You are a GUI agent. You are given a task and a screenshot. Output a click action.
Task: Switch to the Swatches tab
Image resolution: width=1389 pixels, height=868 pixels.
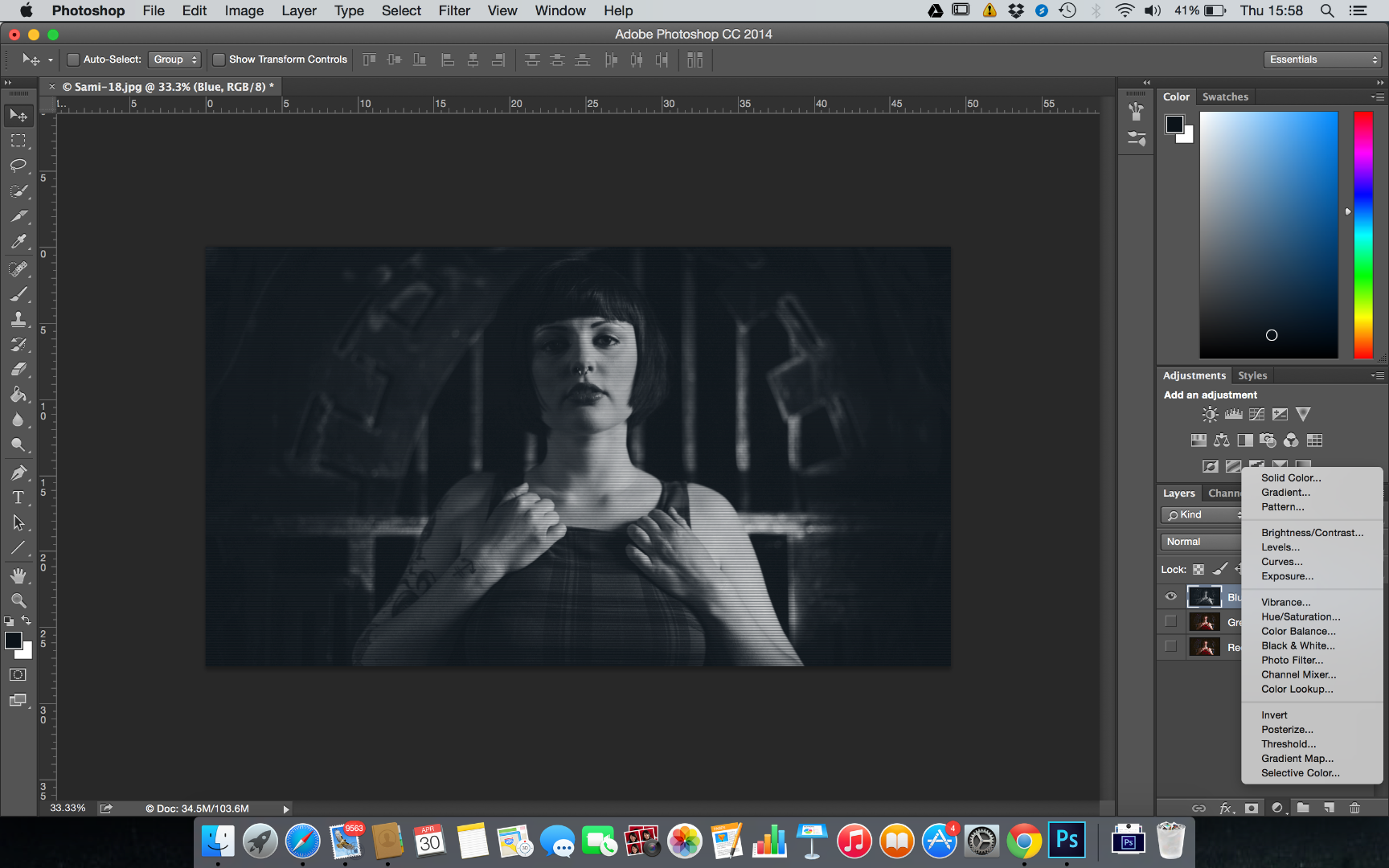point(1225,96)
